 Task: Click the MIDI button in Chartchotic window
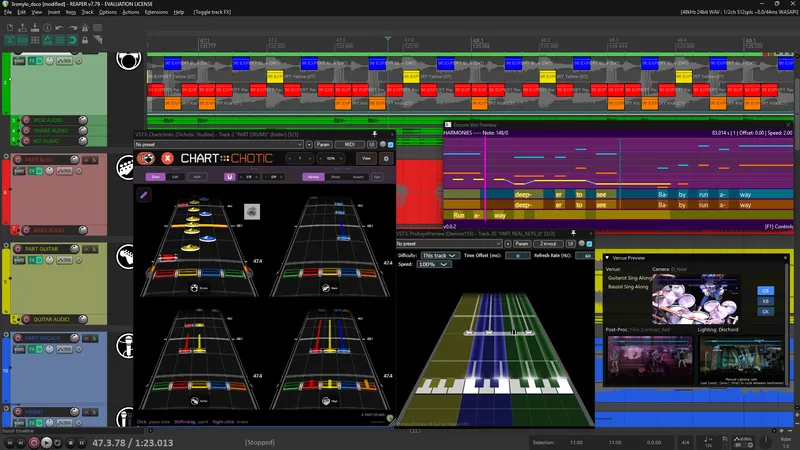(349, 145)
